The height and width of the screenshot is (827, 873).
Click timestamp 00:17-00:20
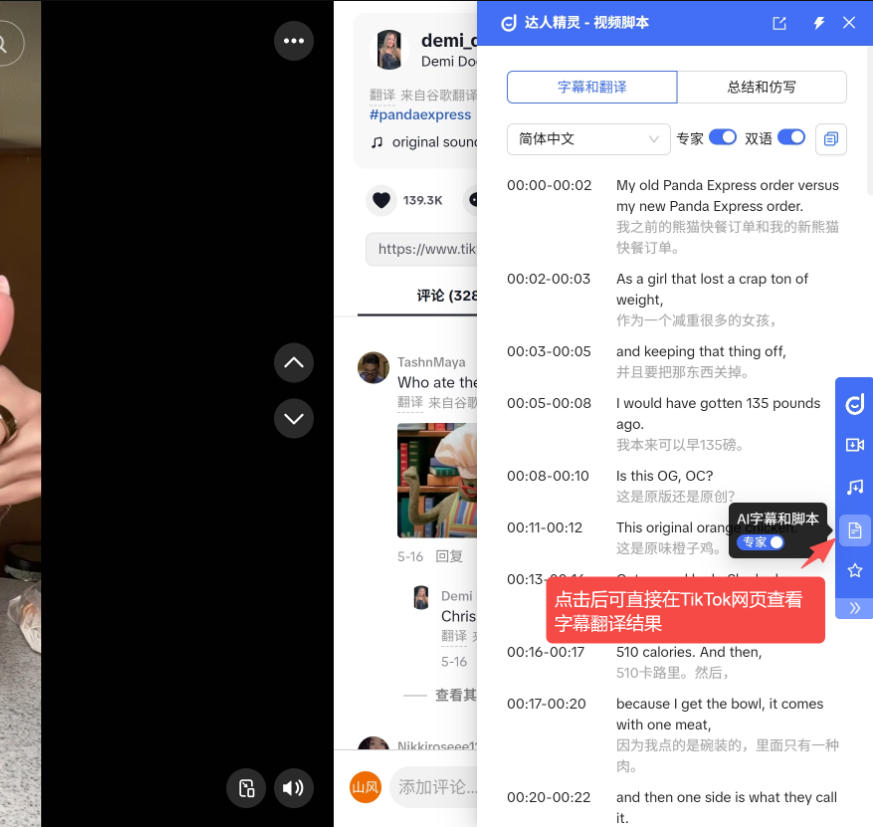[546, 704]
